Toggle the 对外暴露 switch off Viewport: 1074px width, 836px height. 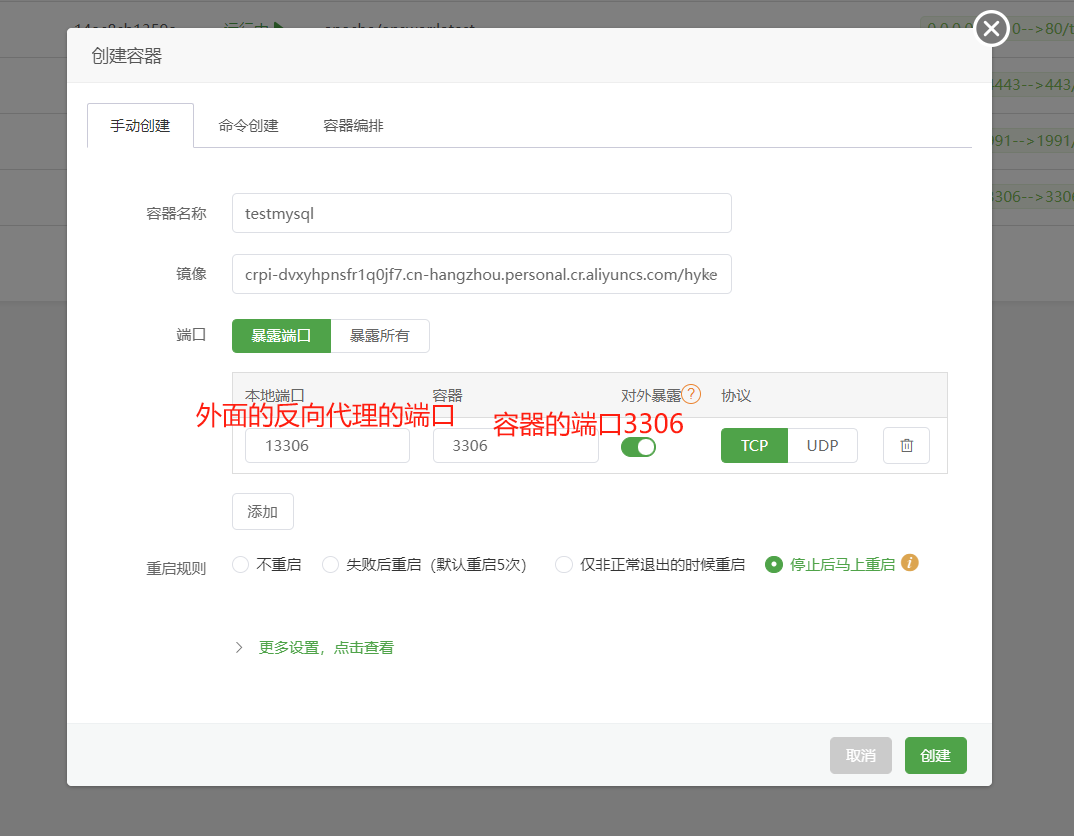638,446
